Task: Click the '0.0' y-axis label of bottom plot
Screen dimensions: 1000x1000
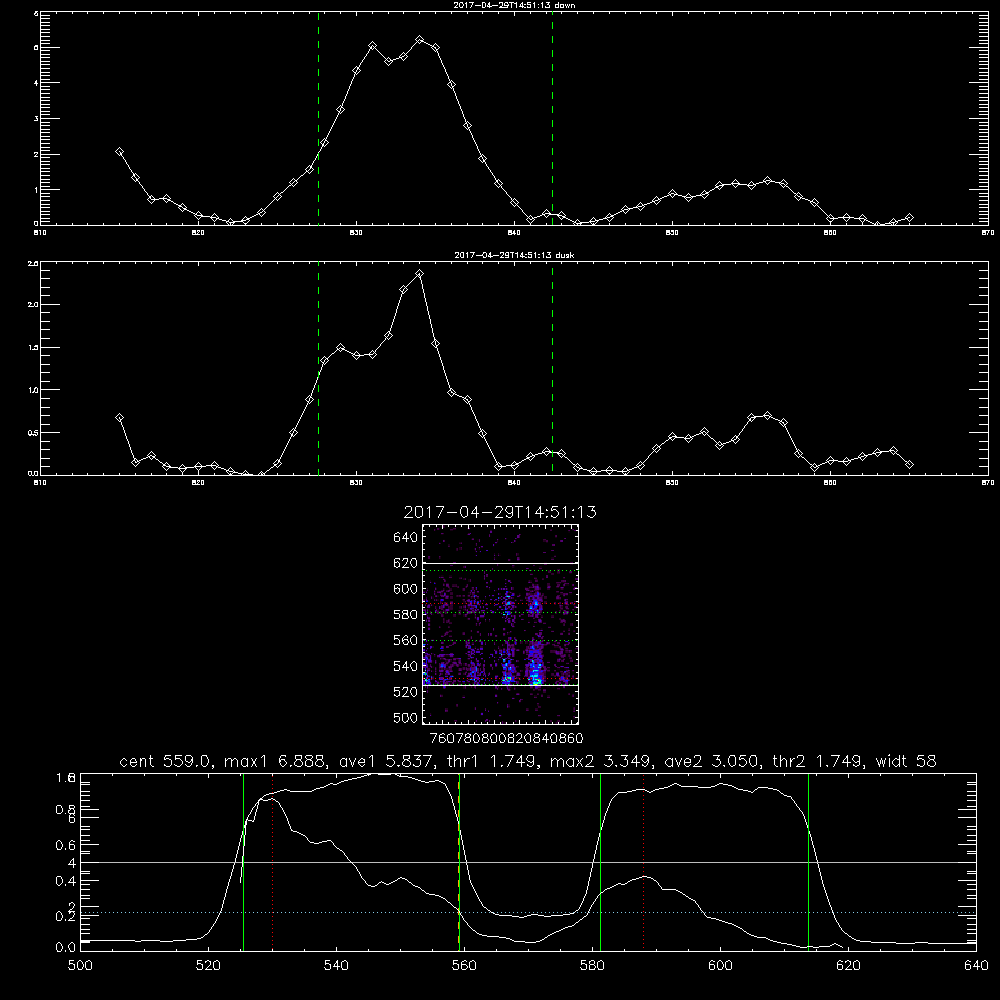Action: [x=66, y=948]
